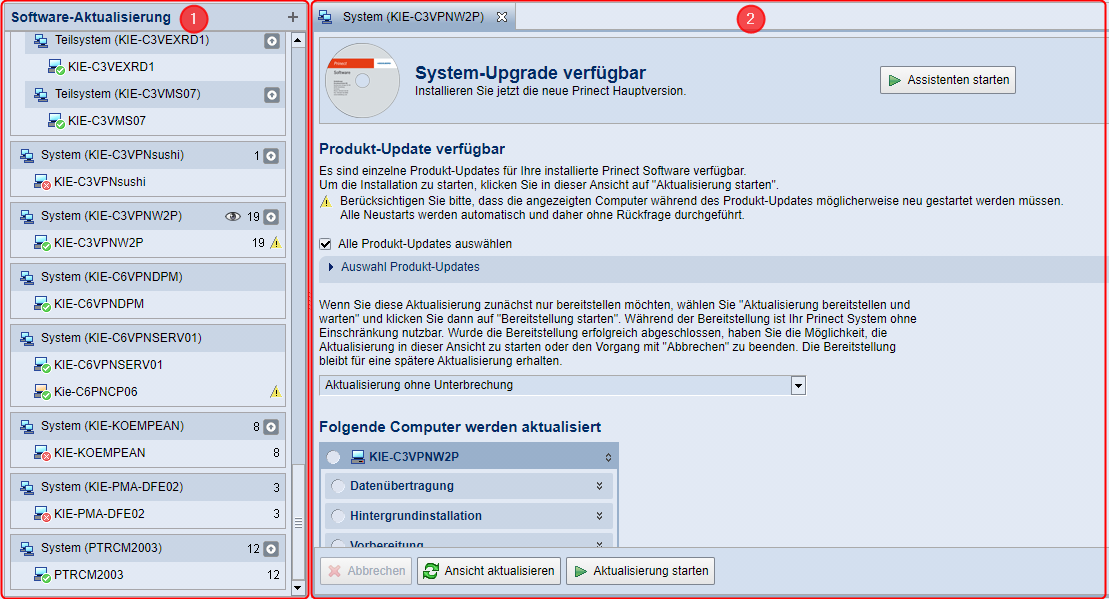Select System (KIE-KOEMPEAN) in list
Screen dimensions: 1109x599
[x=148, y=426]
